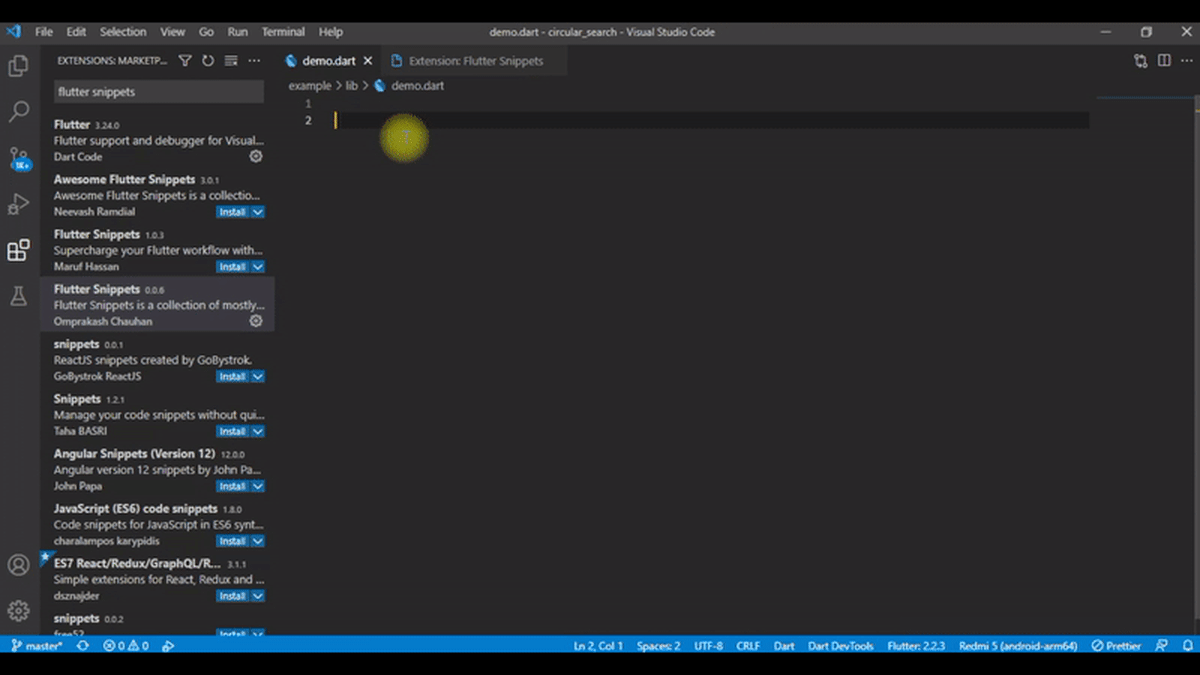Click the master branch indicator

pyautogui.click(x=37, y=646)
